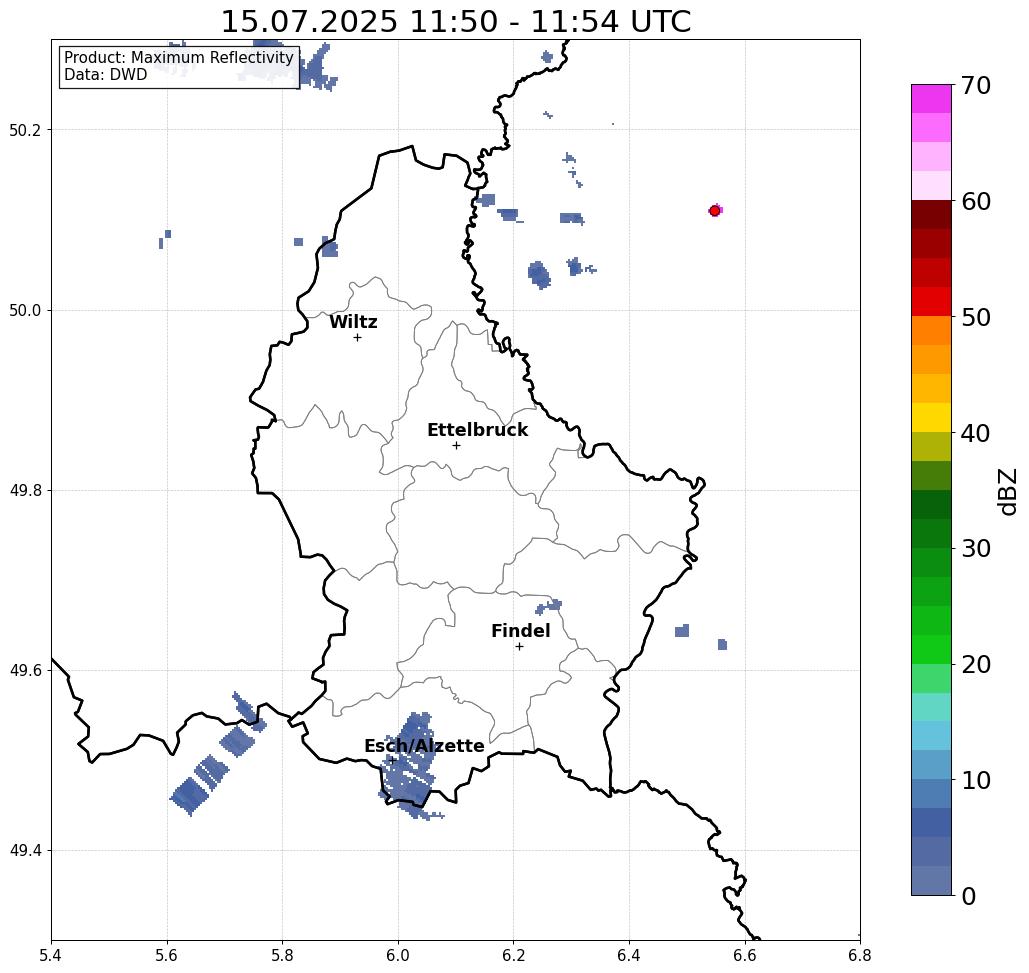The height and width of the screenshot is (973, 1029).
Task: Click latitude tick label 49.8
Action: point(25,491)
